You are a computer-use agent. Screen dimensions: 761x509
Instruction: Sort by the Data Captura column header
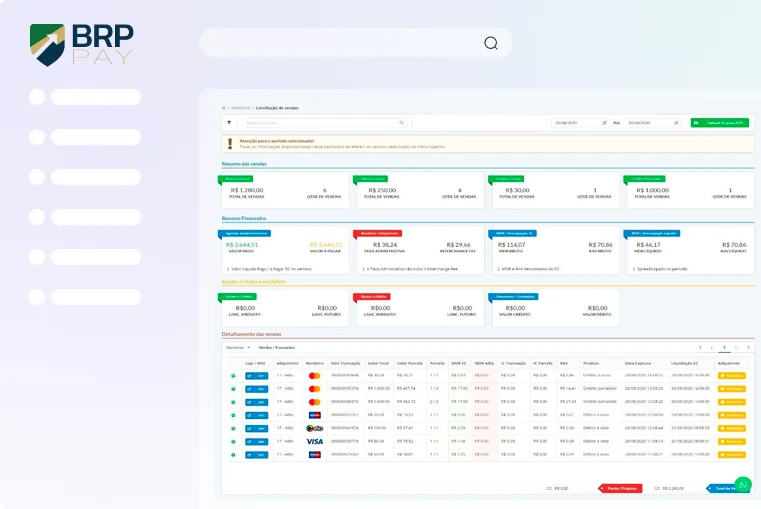click(637, 363)
